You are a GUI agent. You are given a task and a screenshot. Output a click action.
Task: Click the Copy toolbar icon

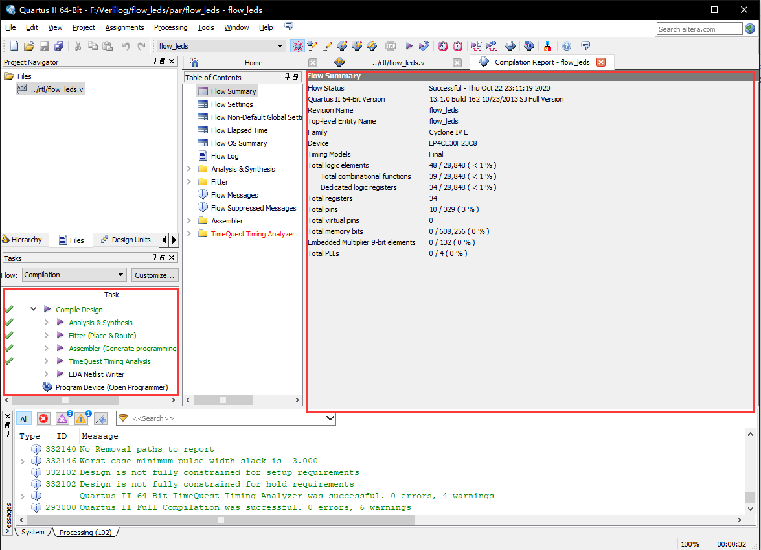(93, 46)
